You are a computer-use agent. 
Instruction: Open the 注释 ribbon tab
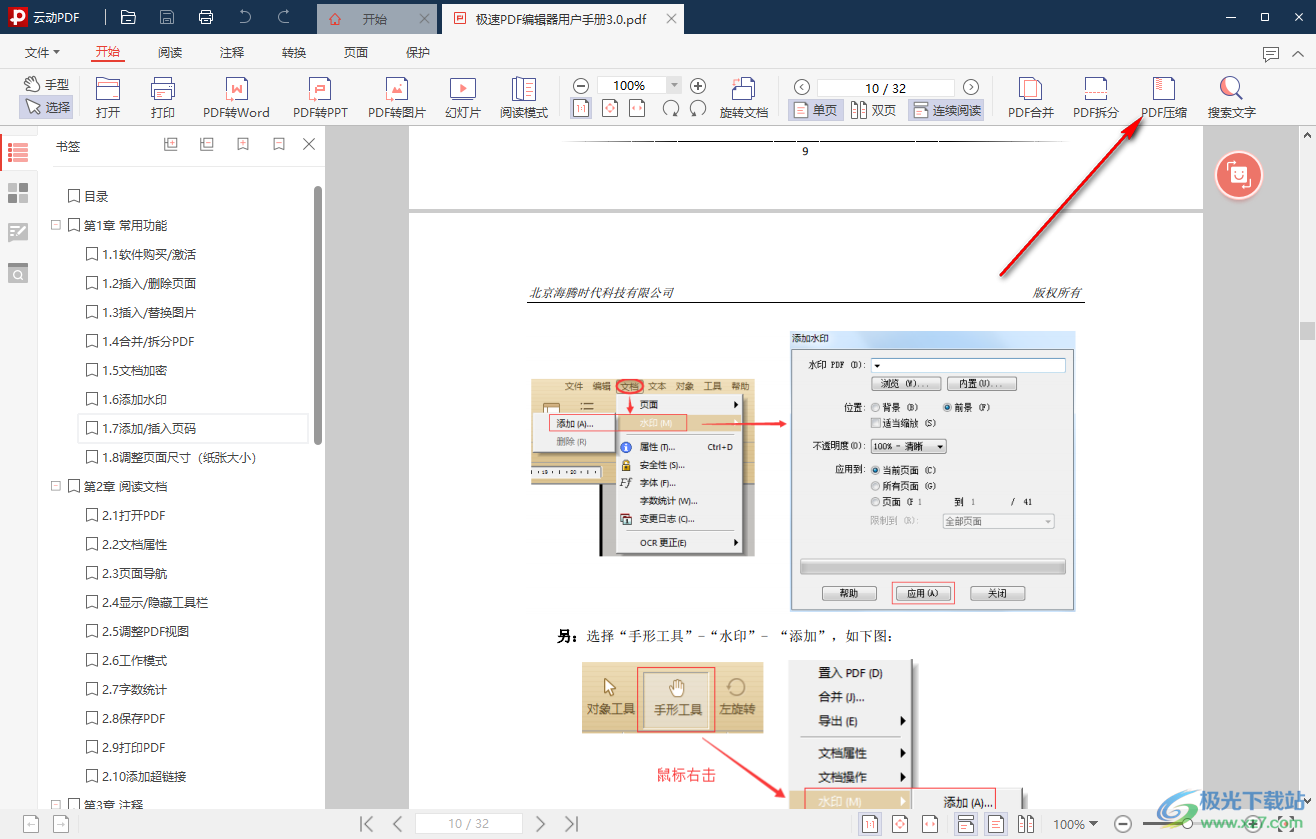pos(232,53)
